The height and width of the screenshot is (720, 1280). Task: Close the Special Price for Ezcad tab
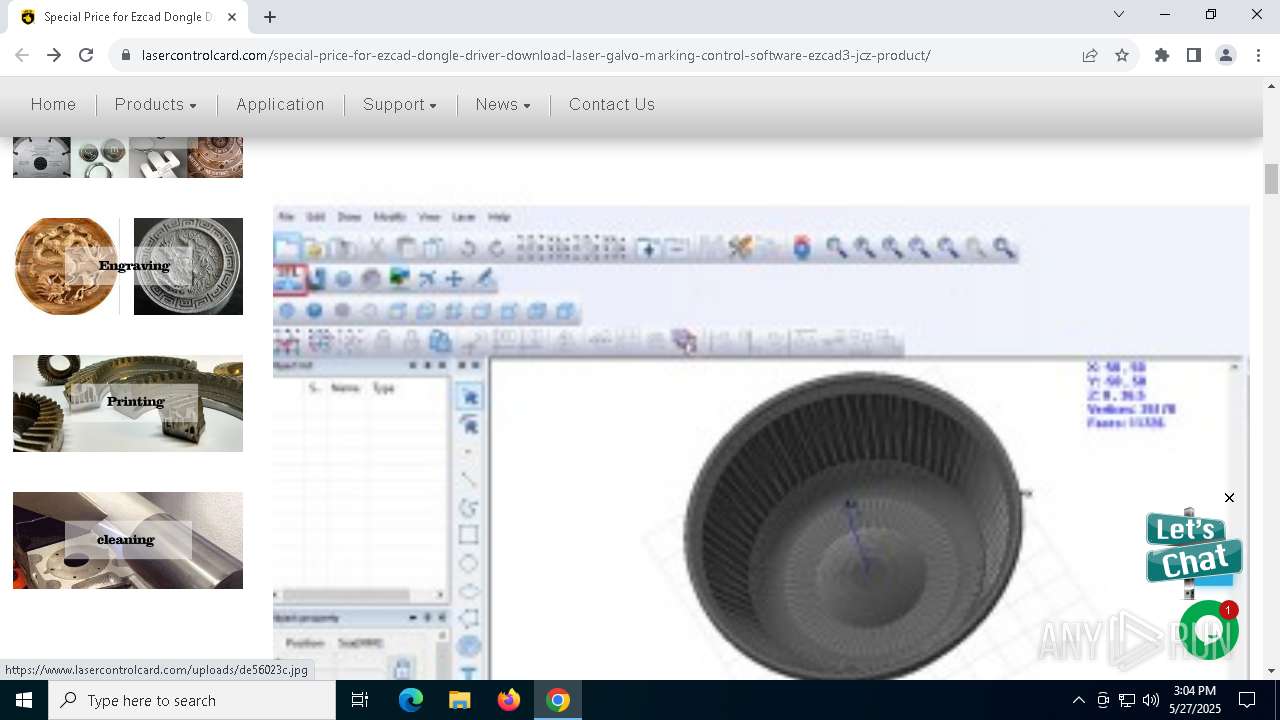point(232,17)
